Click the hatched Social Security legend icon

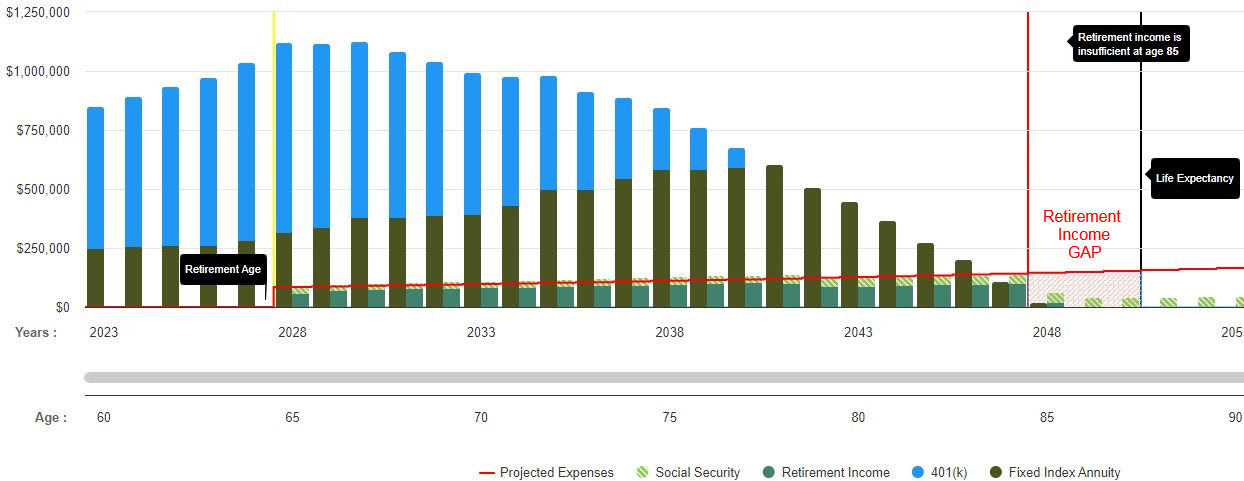tap(641, 472)
